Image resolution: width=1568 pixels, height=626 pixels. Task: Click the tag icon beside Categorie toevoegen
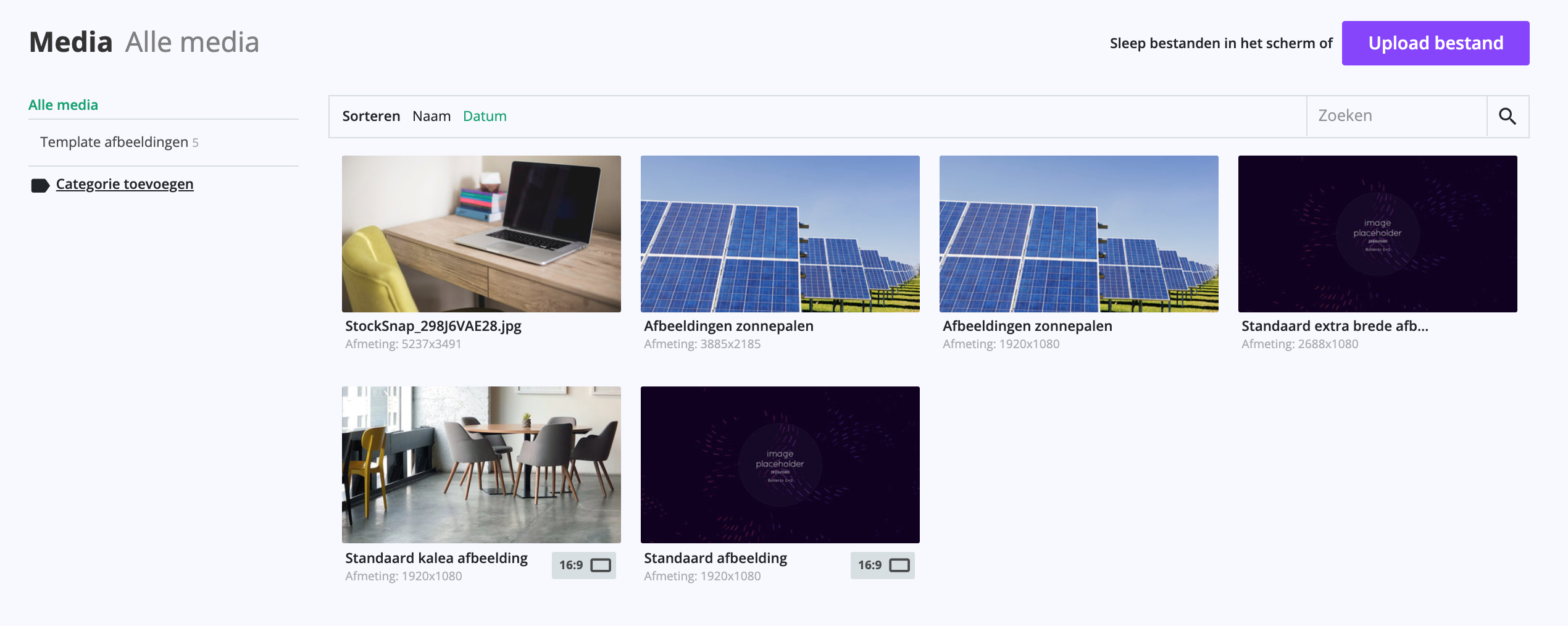point(40,185)
